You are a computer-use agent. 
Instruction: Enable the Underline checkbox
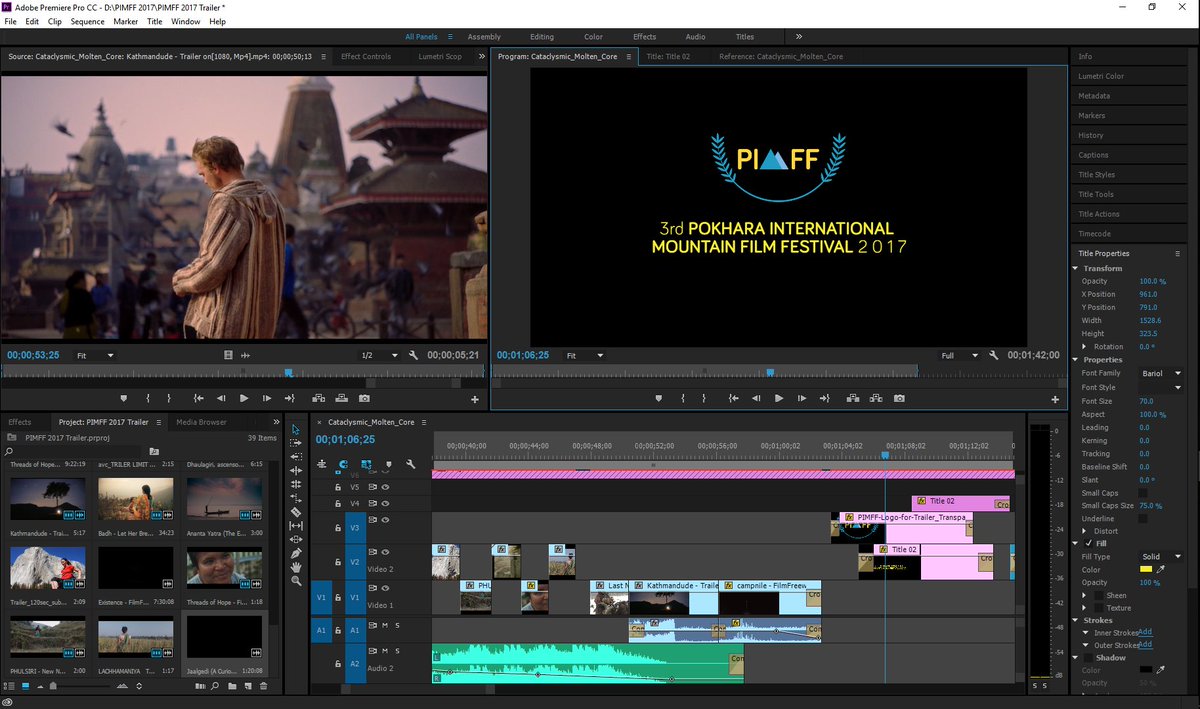tap(1143, 519)
